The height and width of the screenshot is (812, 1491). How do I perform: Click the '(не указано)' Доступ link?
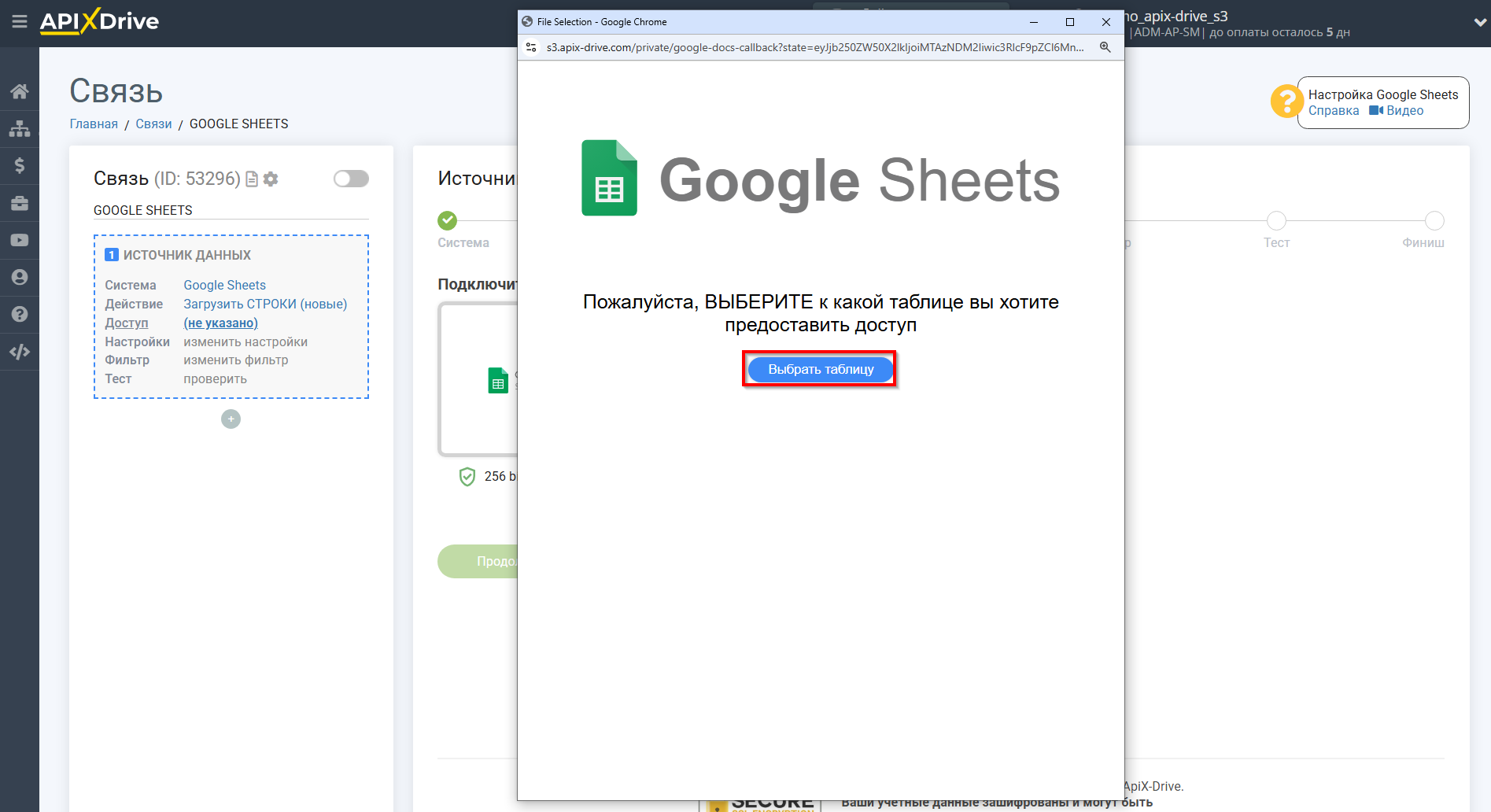pos(220,323)
